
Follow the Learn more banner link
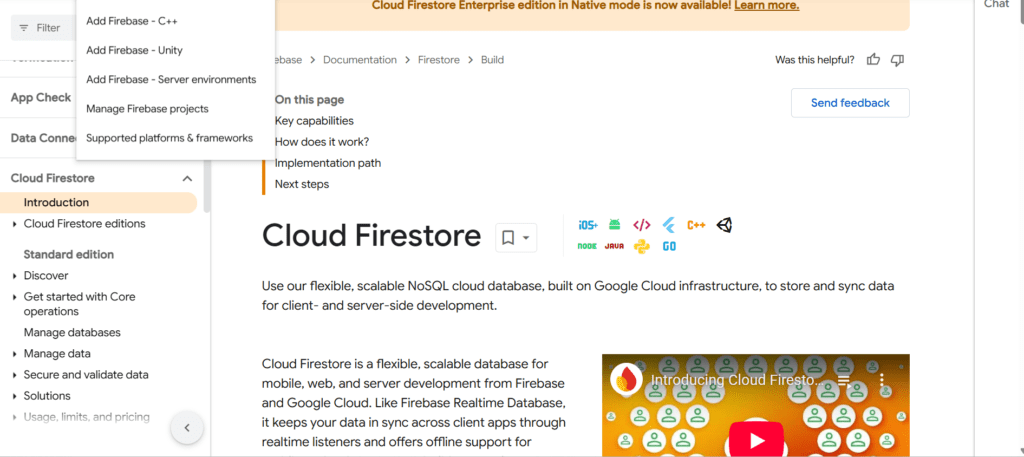pyautogui.click(x=767, y=6)
